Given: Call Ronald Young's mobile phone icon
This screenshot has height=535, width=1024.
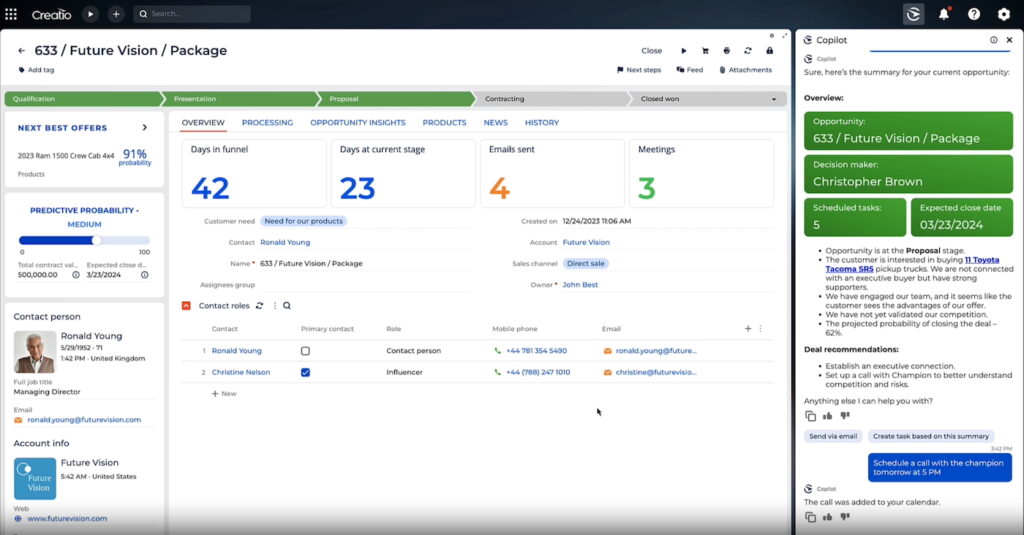Looking at the screenshot, I should pyautogui.click(x=498, y=351).
